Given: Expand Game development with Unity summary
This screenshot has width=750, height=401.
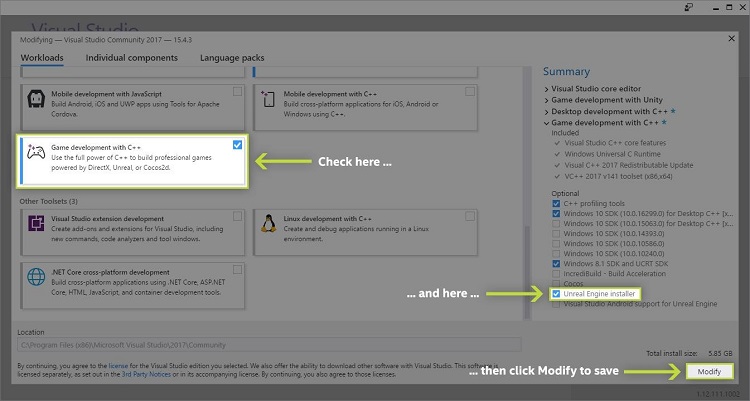Looking at the screenshot, I should tap(546, 100).
